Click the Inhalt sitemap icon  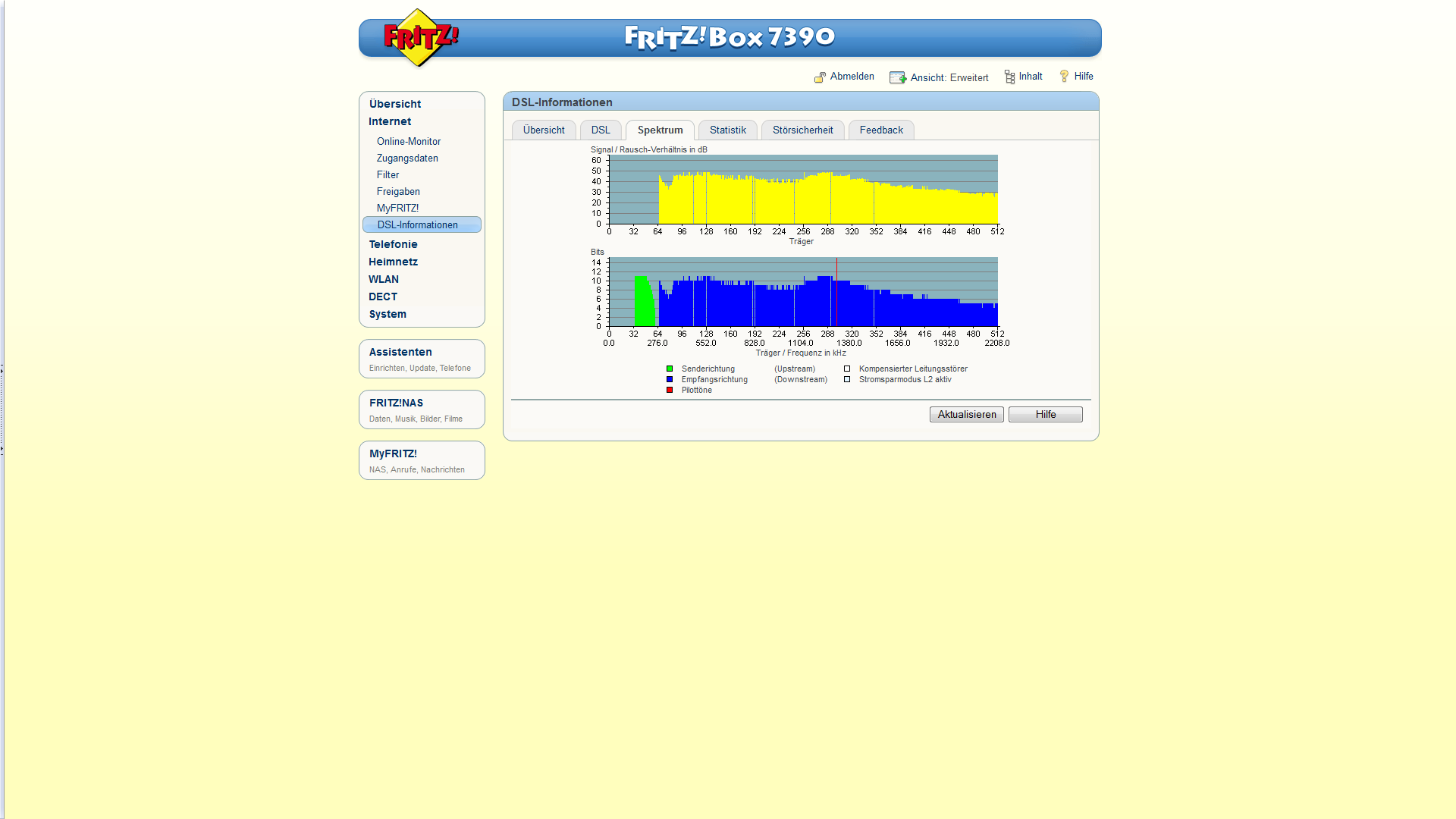coord(1009,77)
